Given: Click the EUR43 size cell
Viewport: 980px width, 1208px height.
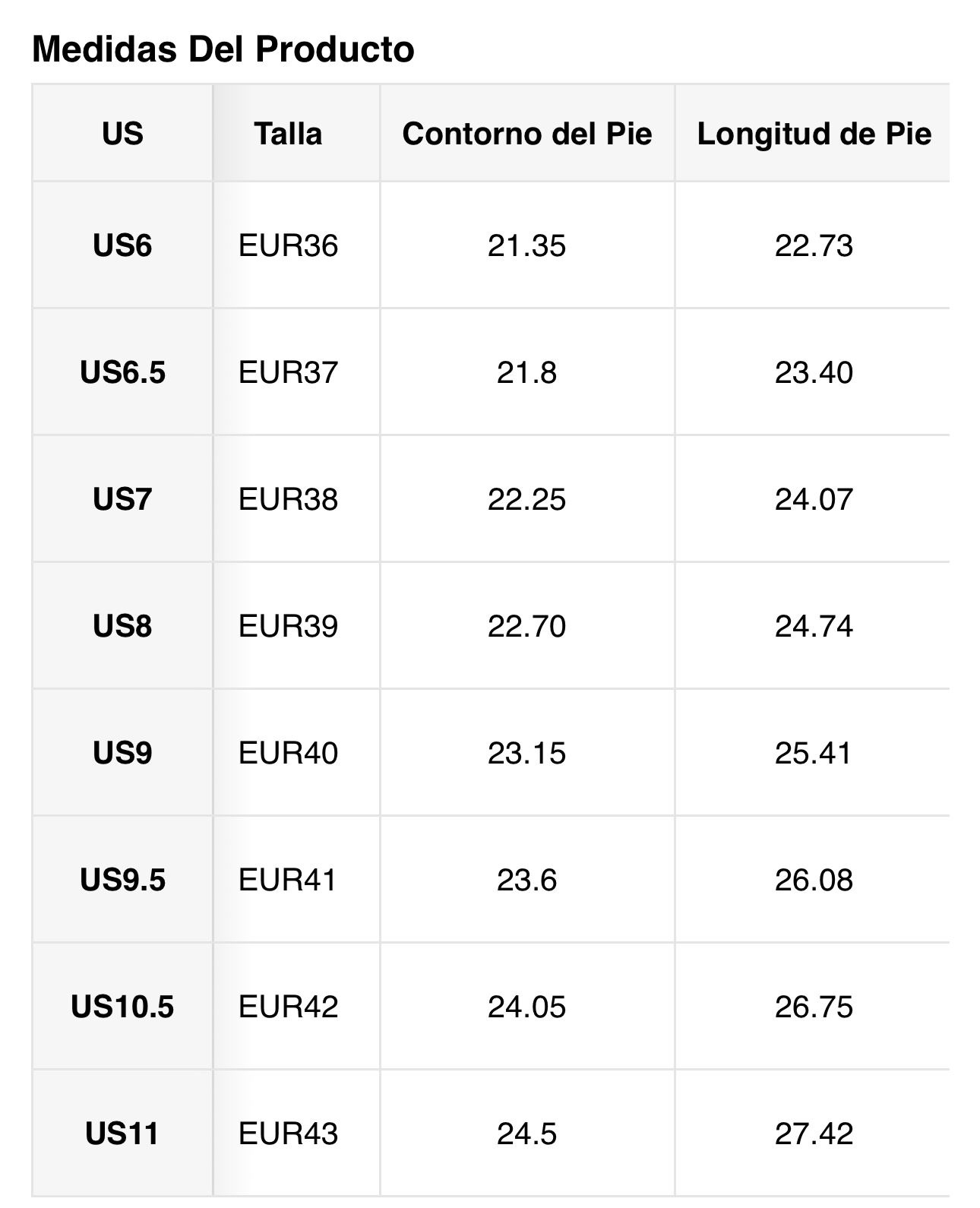Looking at the screenshot, I should [288, 1134].
